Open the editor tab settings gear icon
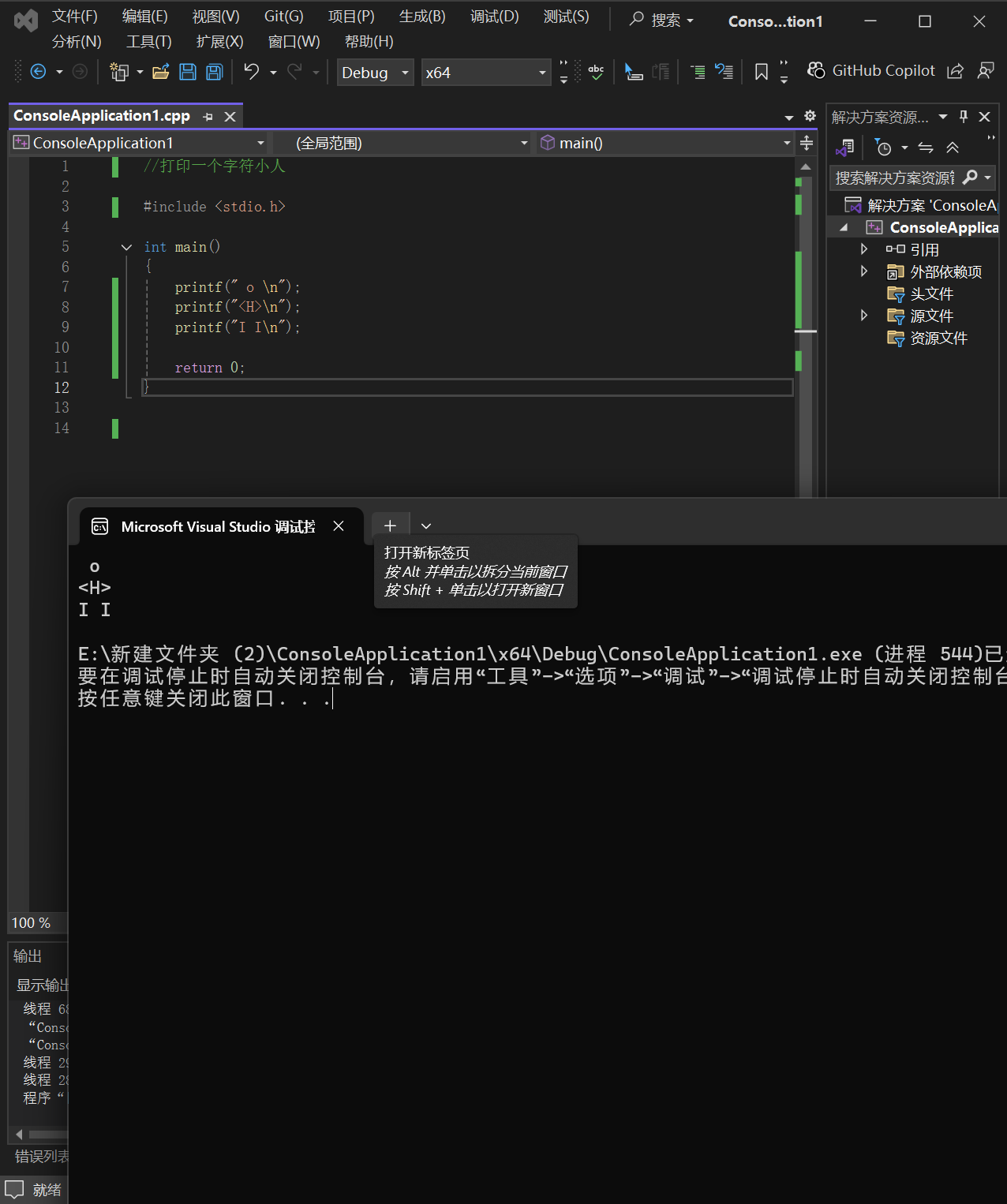Screen dimensions: 1007x1204 [x=810, y=116]
